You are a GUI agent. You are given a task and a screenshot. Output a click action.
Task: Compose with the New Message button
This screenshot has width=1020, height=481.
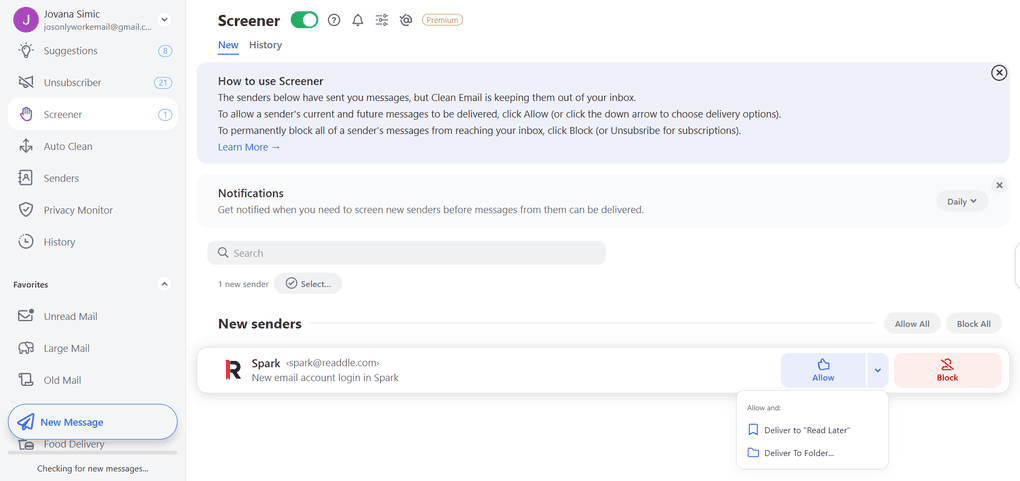pos(92,422)
